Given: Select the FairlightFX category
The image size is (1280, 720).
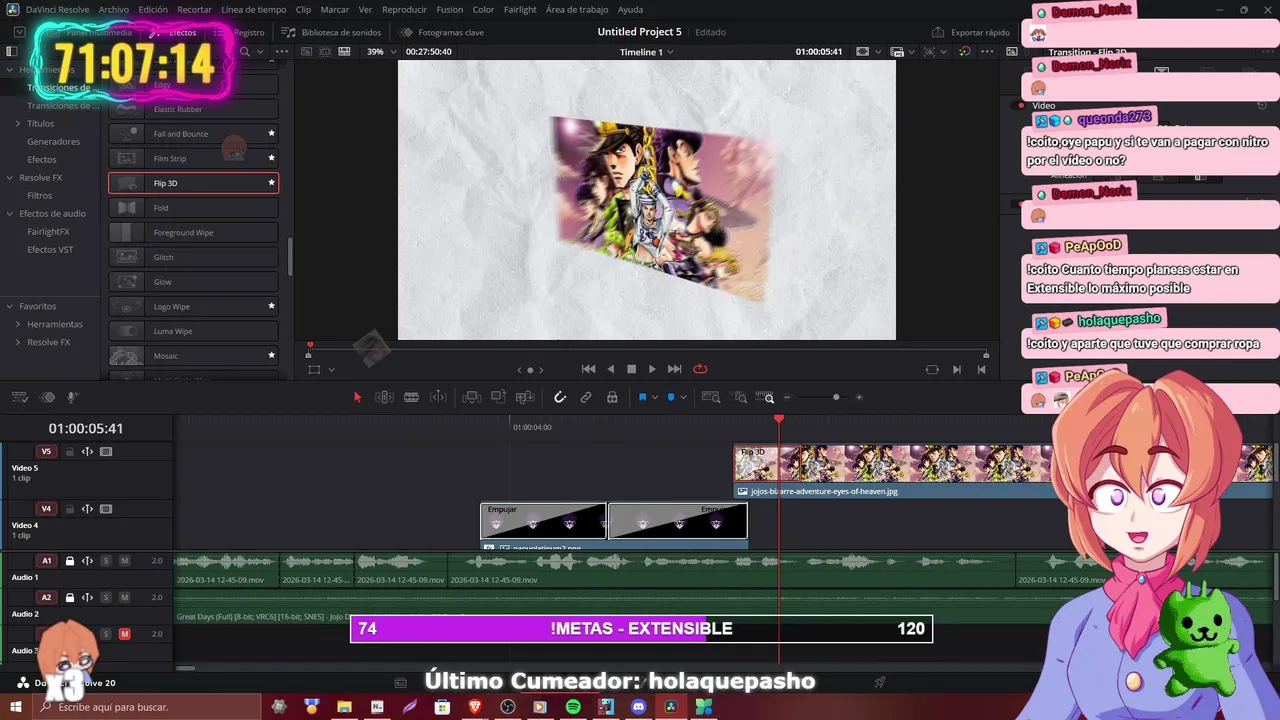Looking at the screenshot, I should click(x=48, y=231).
